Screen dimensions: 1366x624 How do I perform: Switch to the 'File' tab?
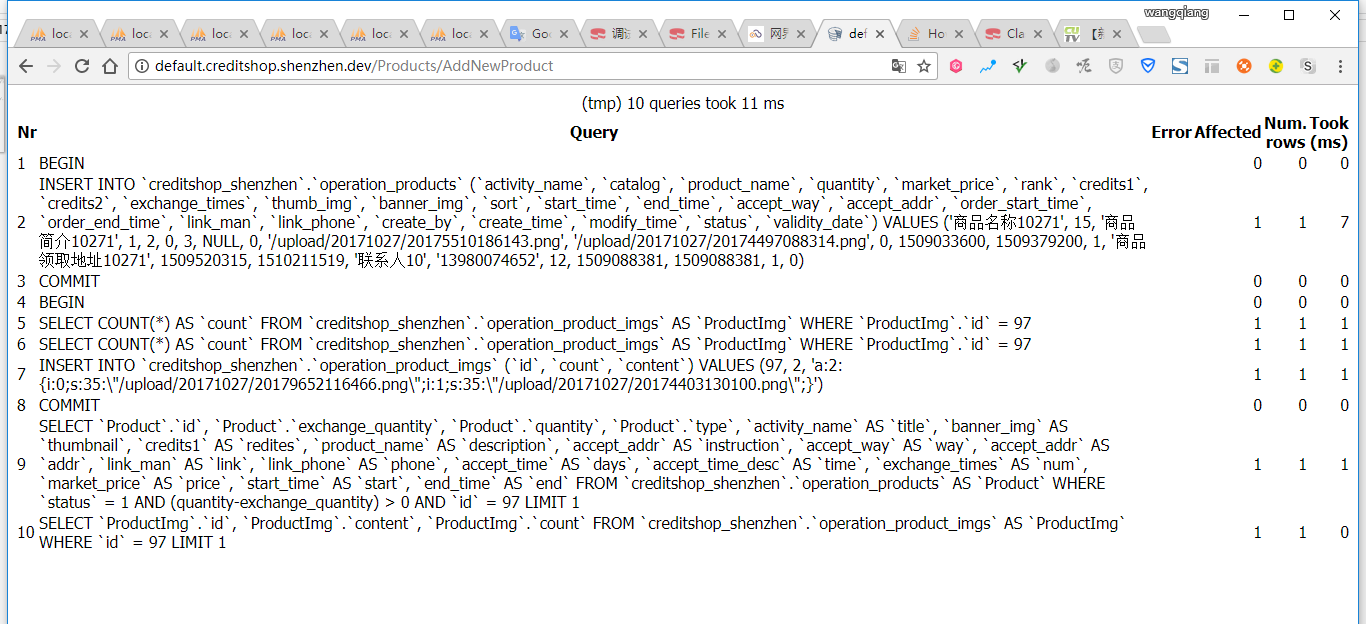pos(699,33)
